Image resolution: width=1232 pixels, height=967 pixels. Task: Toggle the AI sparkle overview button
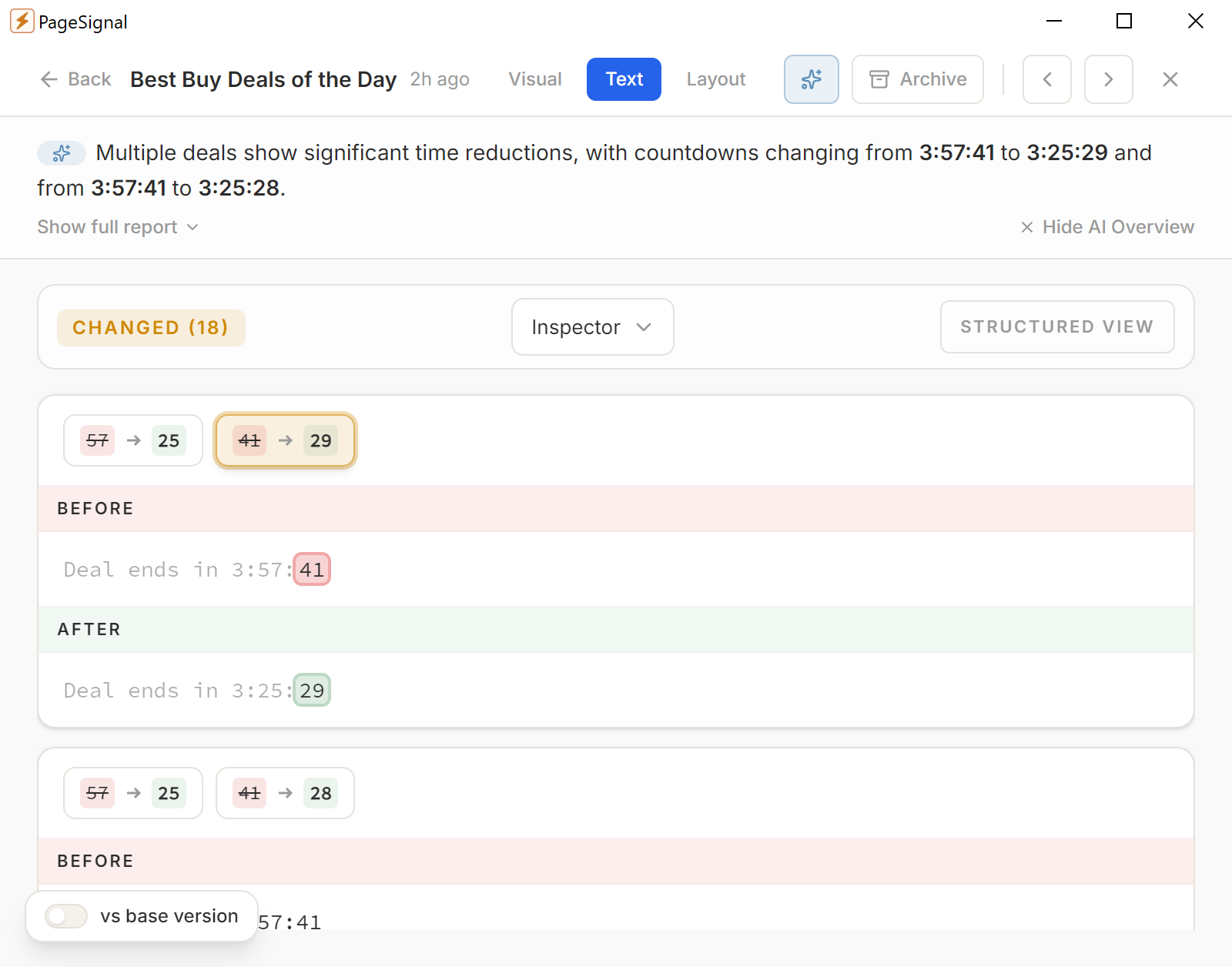click(812, 79)
